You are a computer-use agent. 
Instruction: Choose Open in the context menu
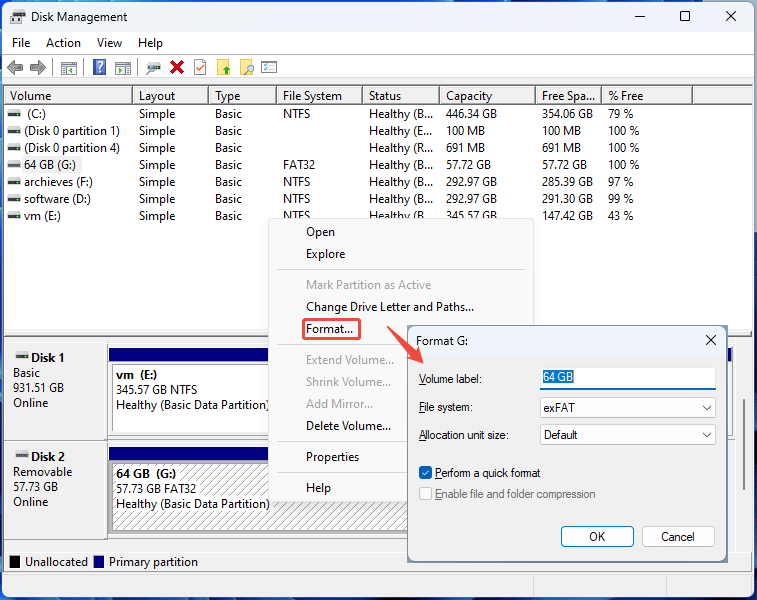click(320, 232)
